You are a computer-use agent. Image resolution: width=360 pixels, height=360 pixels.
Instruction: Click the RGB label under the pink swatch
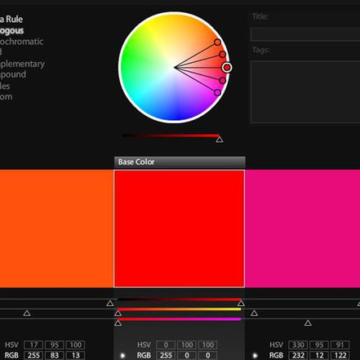[276, 356]
